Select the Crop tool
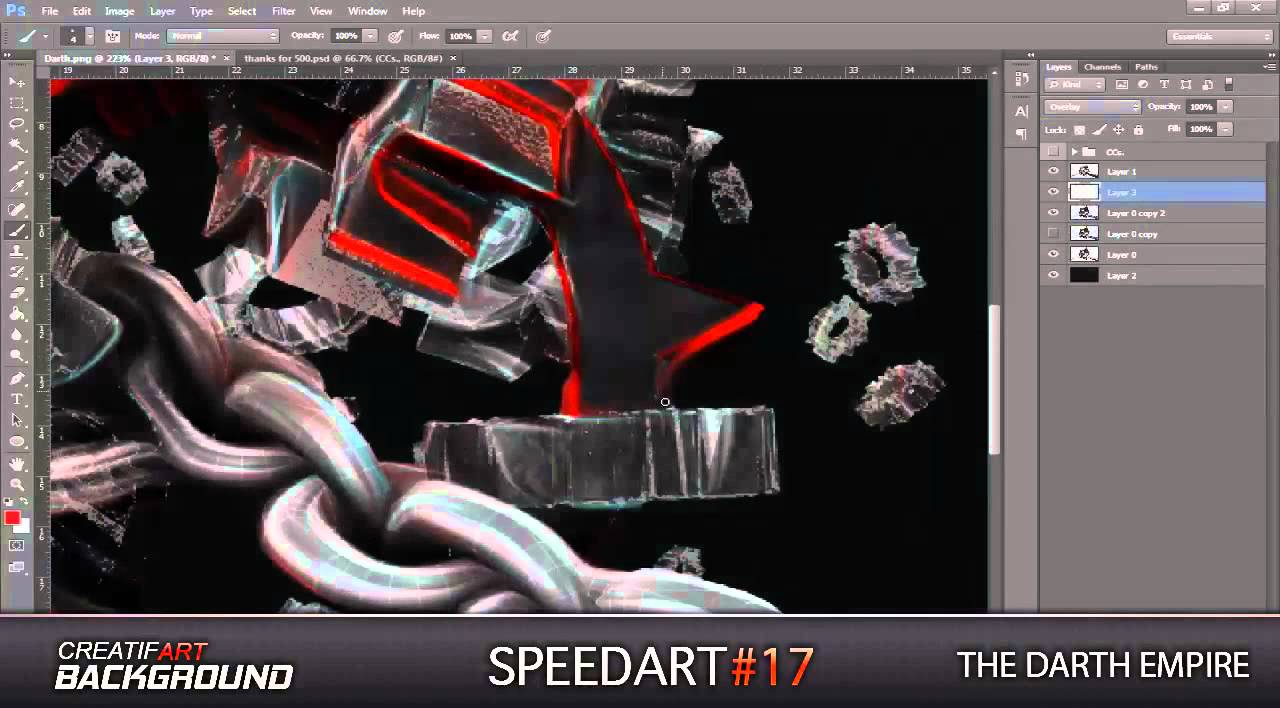This screenshot has height=708, width=1280. tap(17, 166)
